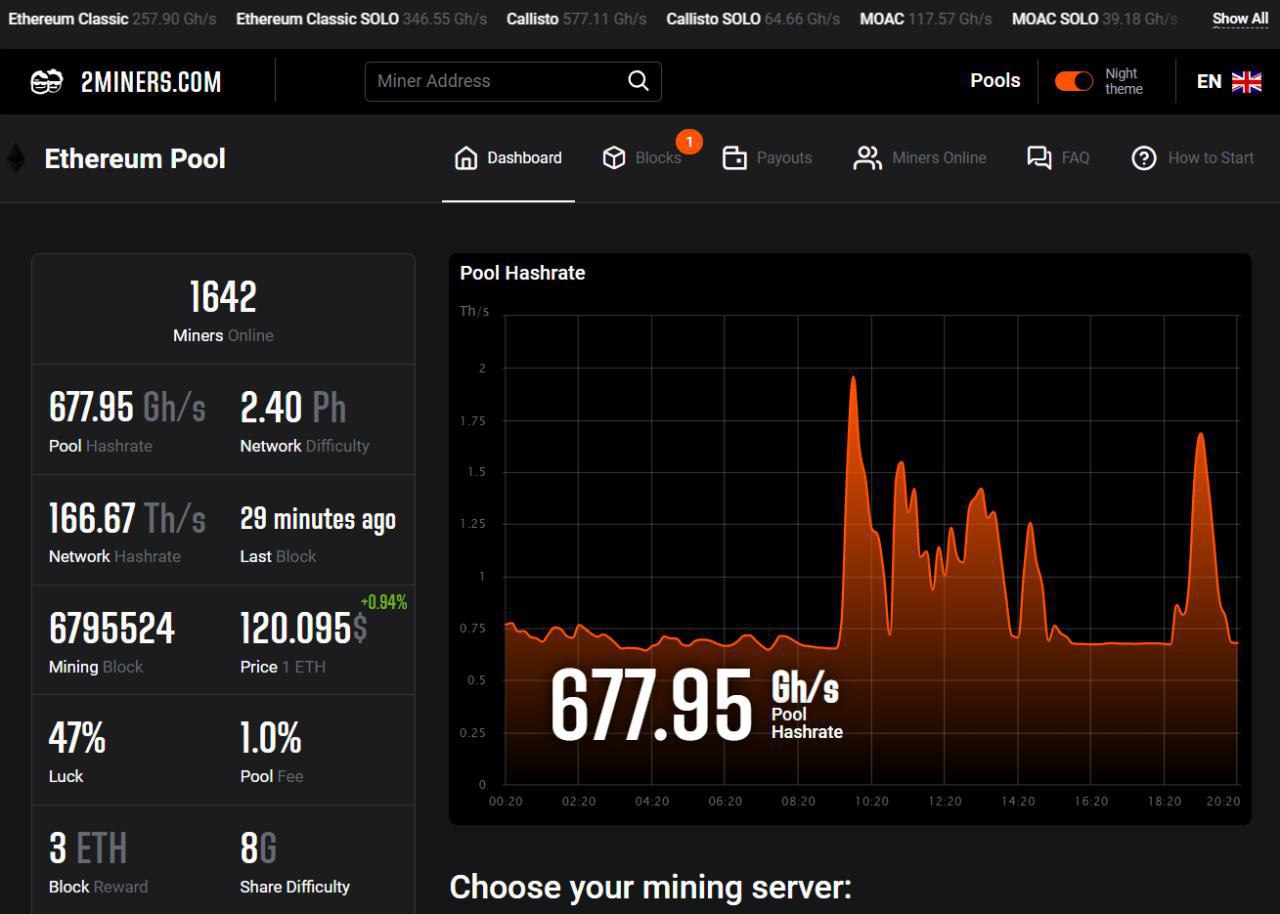The width and height of the screenshot is (1280, 914).
Task: Open the MOAC SOLO ticker link
Action: click(x=1094, y=19)
